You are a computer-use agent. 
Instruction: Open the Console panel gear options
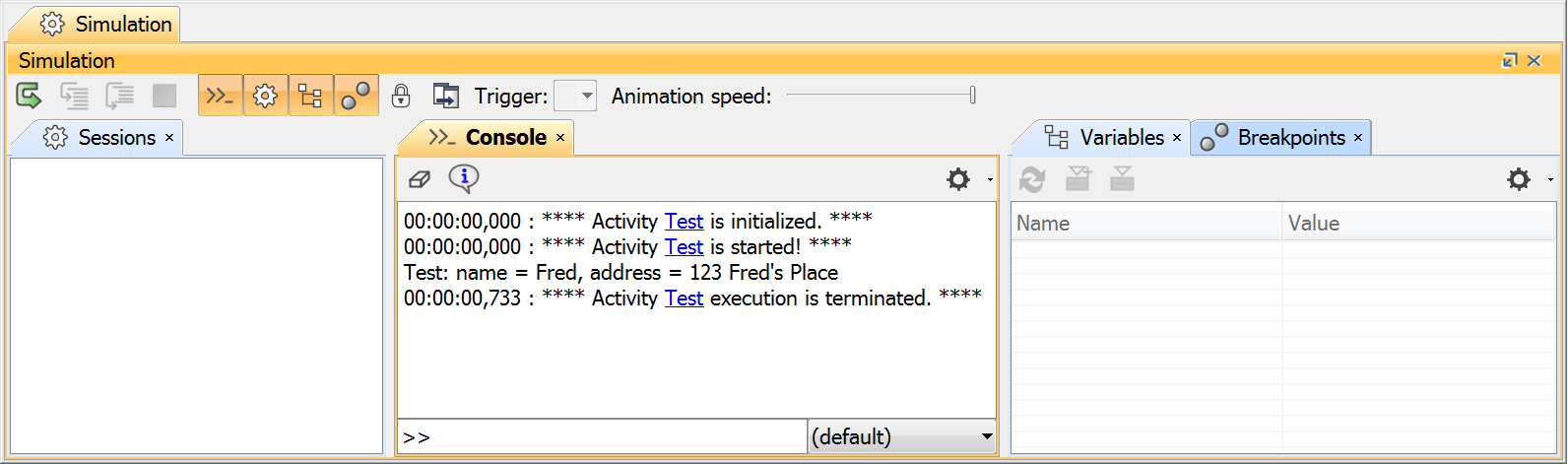(960, 179)
